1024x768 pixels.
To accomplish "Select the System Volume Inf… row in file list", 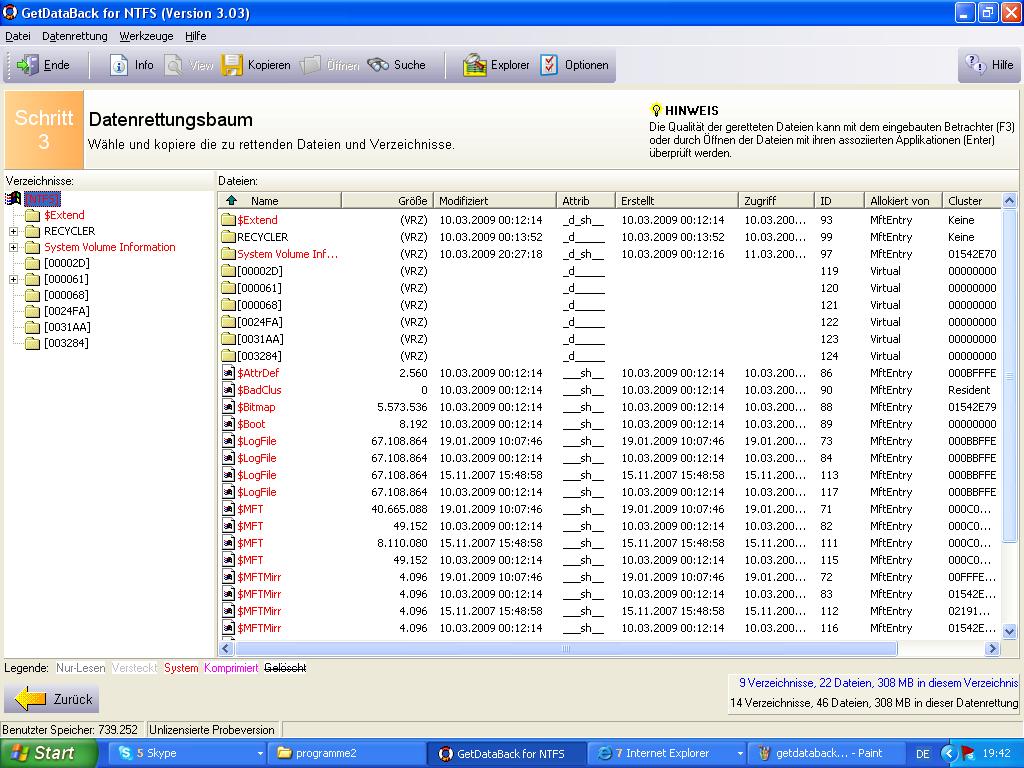I will click(x=610, y=254).
